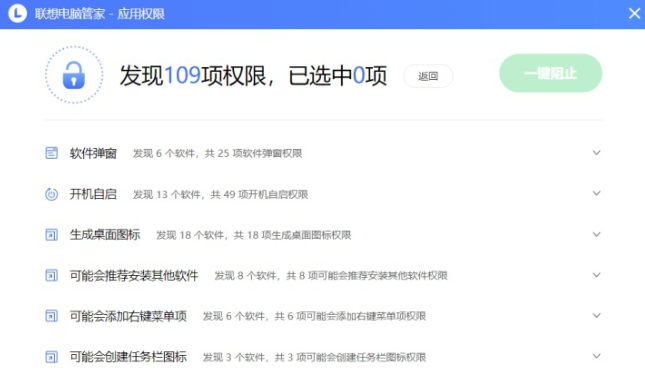Select the 软件弹窗 category label
This screenshot has height=390, width=645.
[x=93, y=153]
